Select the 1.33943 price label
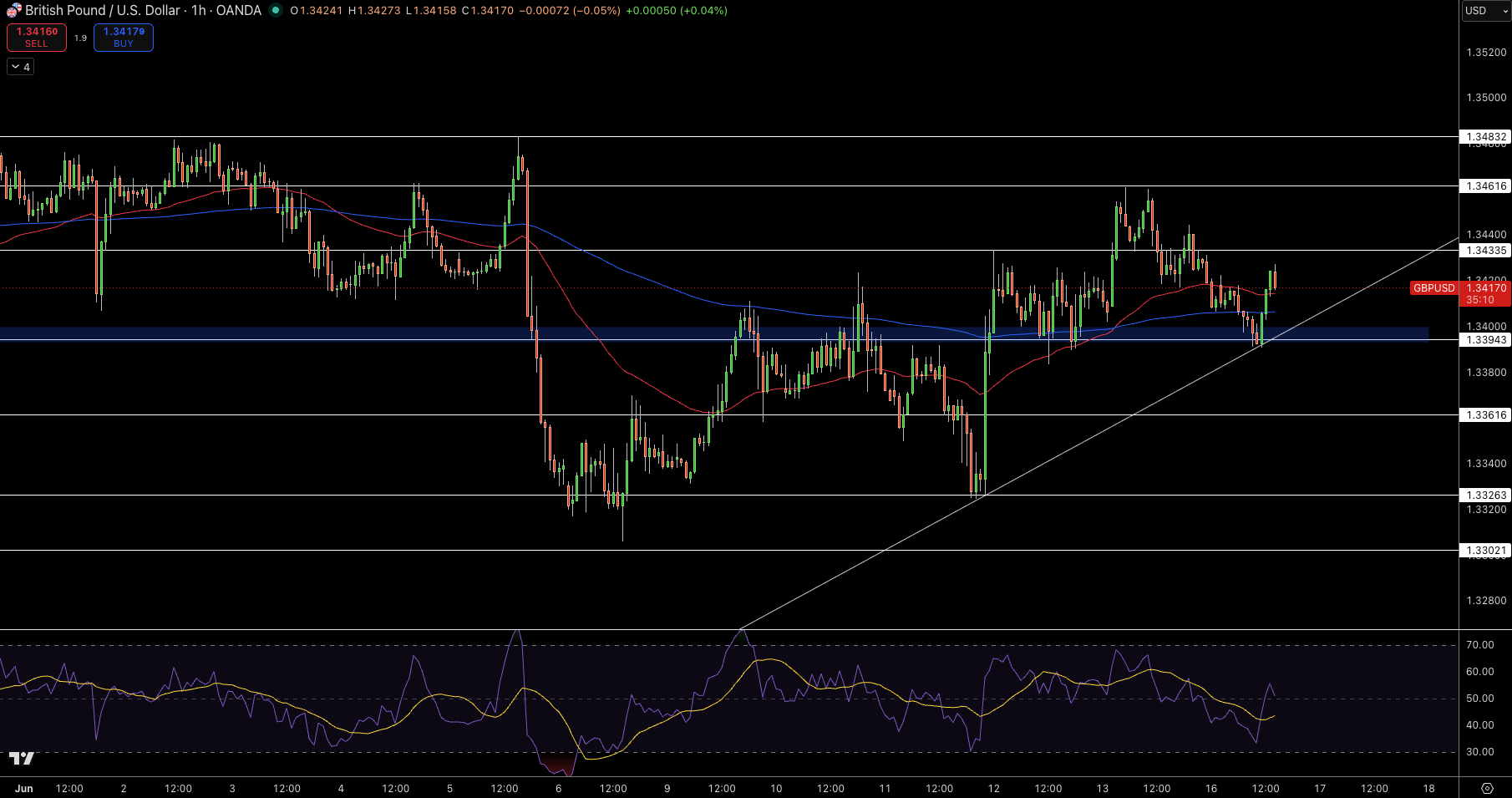This screenshot has width=1512, height=798. click(x=1486, y=340)
